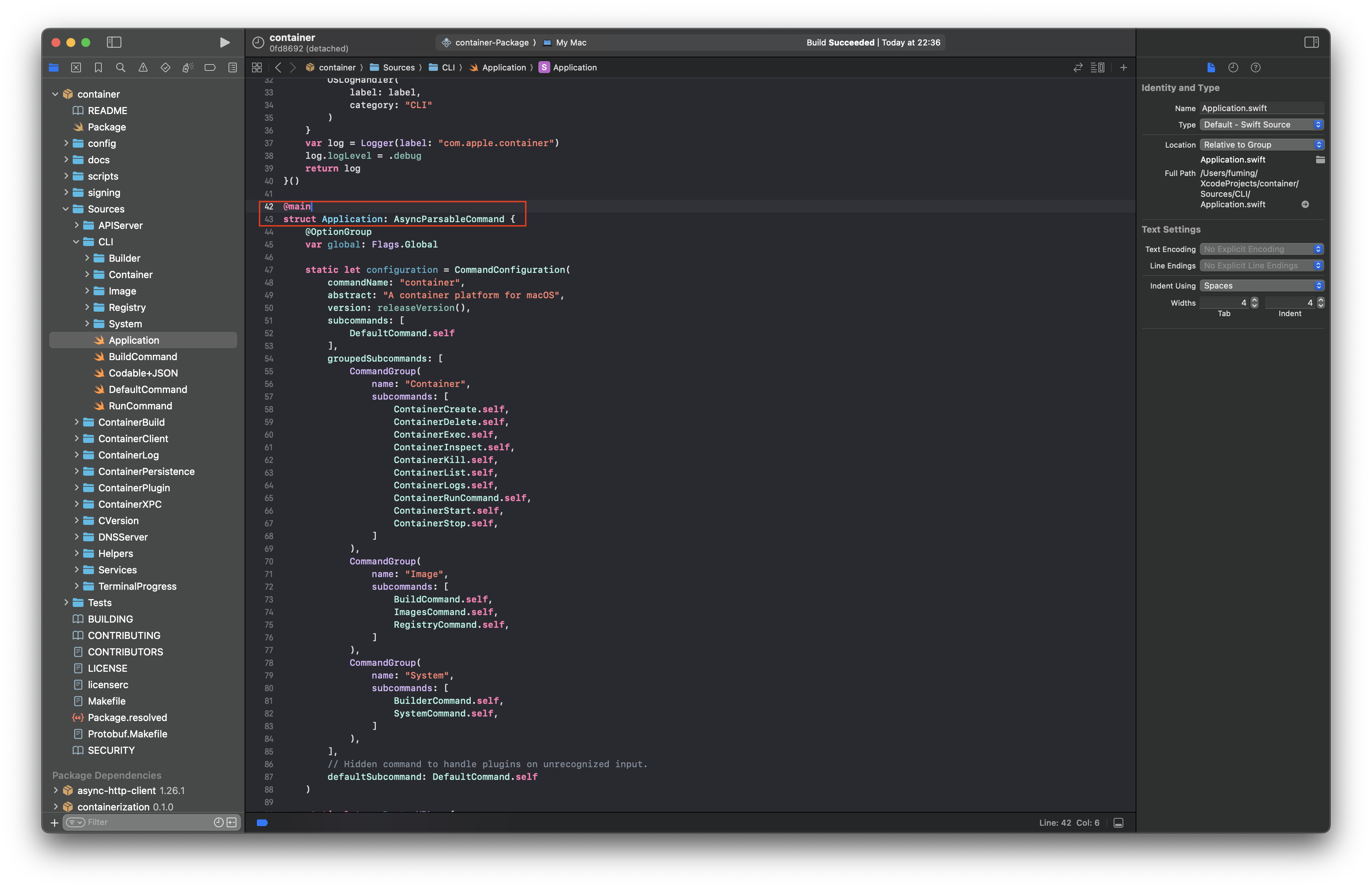Open the Find navigator magnifier icon
Screen dimensions: 1372x888
coord(120,67)
